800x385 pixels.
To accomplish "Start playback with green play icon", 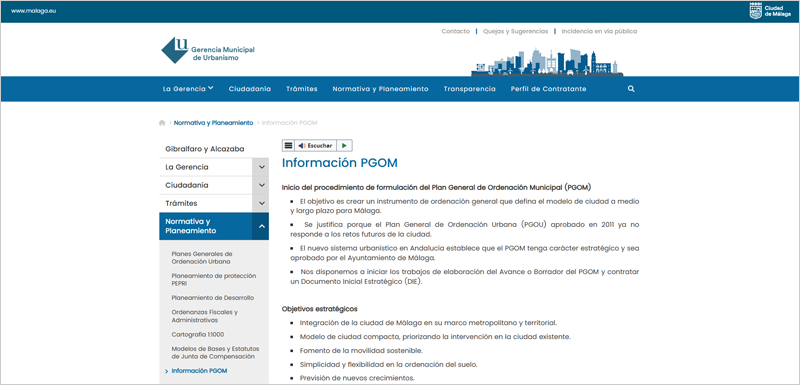I will point(344,146).
